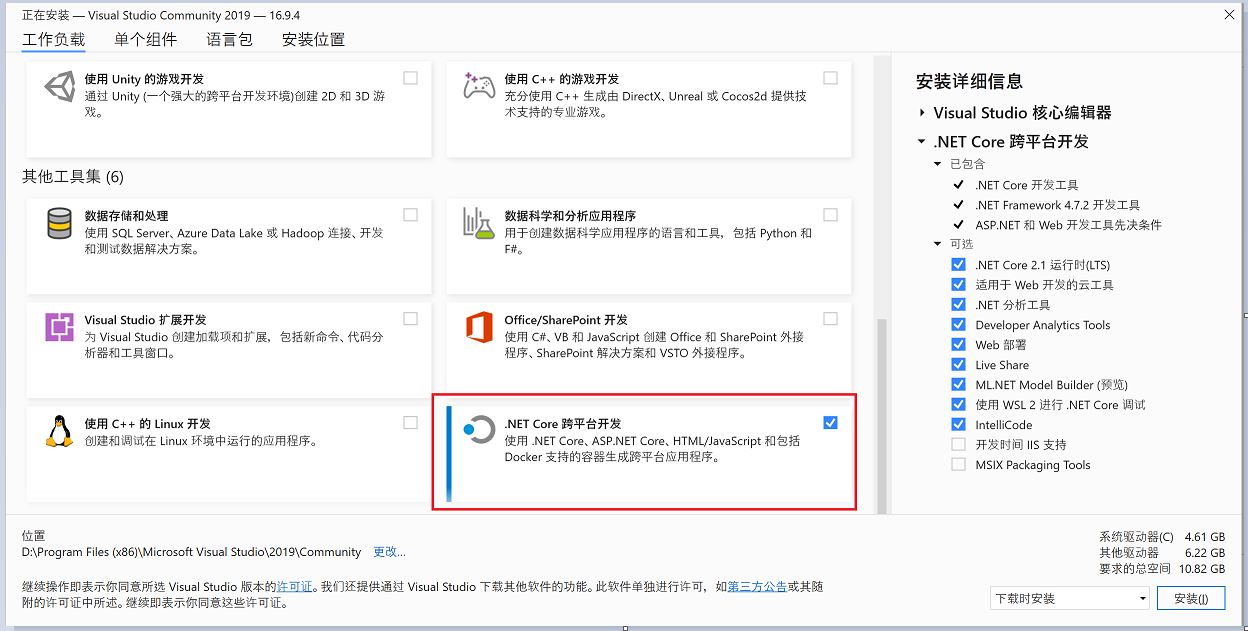Click the 更改... location link
This screenshot has height=631, width=1248.
click(389, 552)
